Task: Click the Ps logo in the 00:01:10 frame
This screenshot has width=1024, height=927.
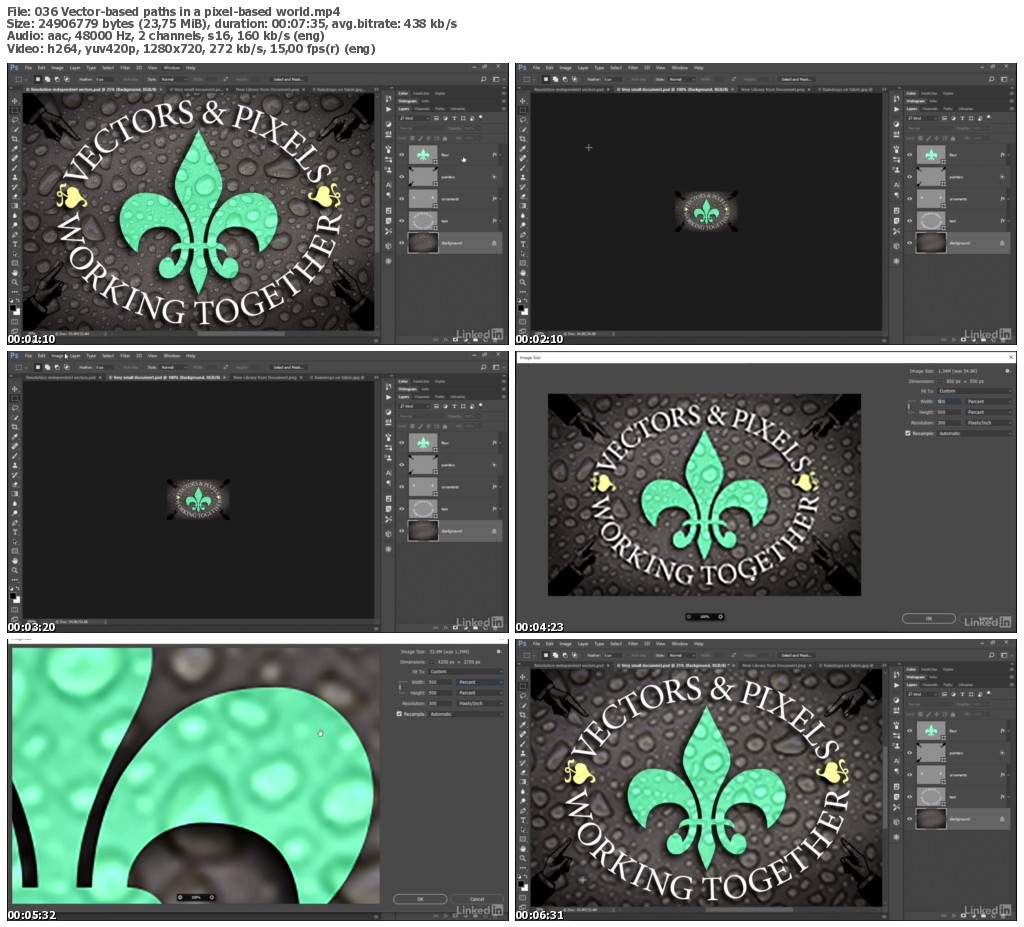Action: click(x=14, y=67)
